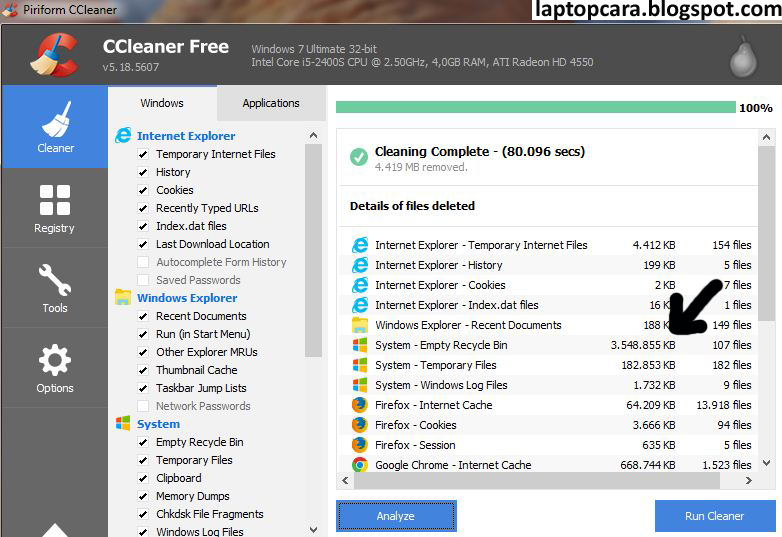
Task: Click Internet Explorer category icon in list
Action: click(123, 136)
